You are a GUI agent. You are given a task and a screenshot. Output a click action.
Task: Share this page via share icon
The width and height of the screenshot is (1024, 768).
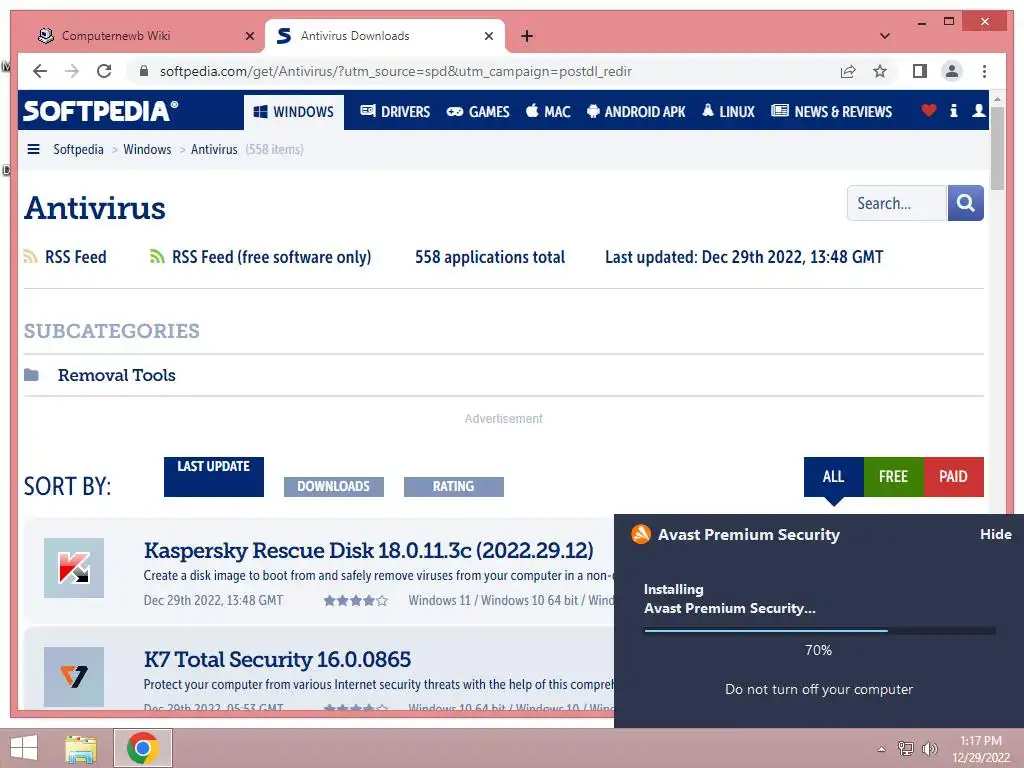(848, 71)
